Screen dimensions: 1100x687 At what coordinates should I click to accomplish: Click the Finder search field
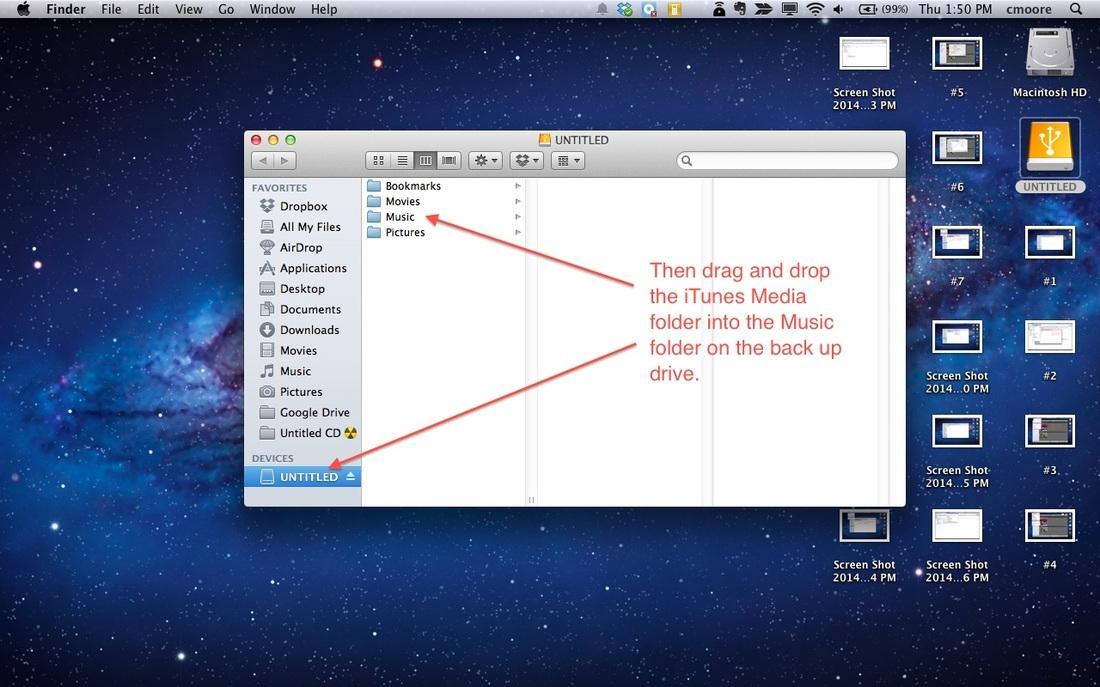[790, 161]
